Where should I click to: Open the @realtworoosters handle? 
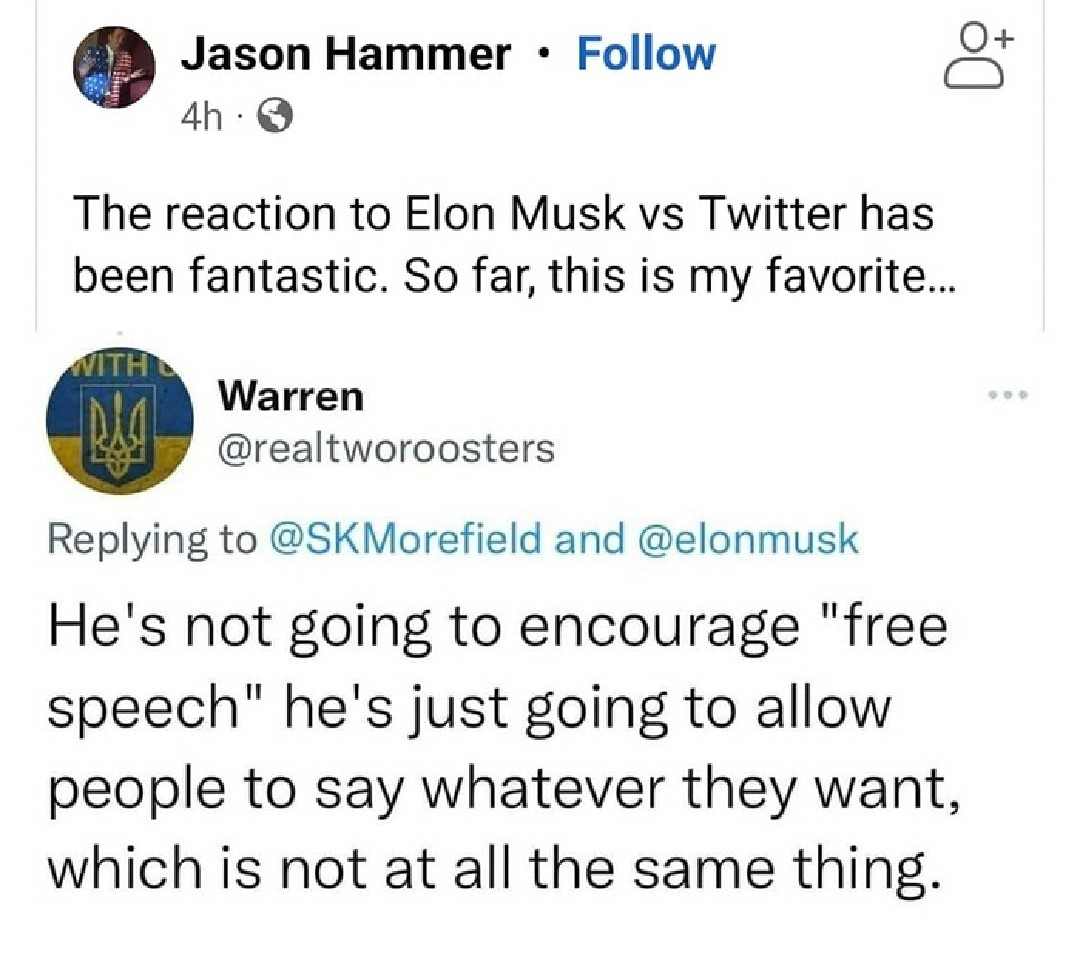[386, 449]
